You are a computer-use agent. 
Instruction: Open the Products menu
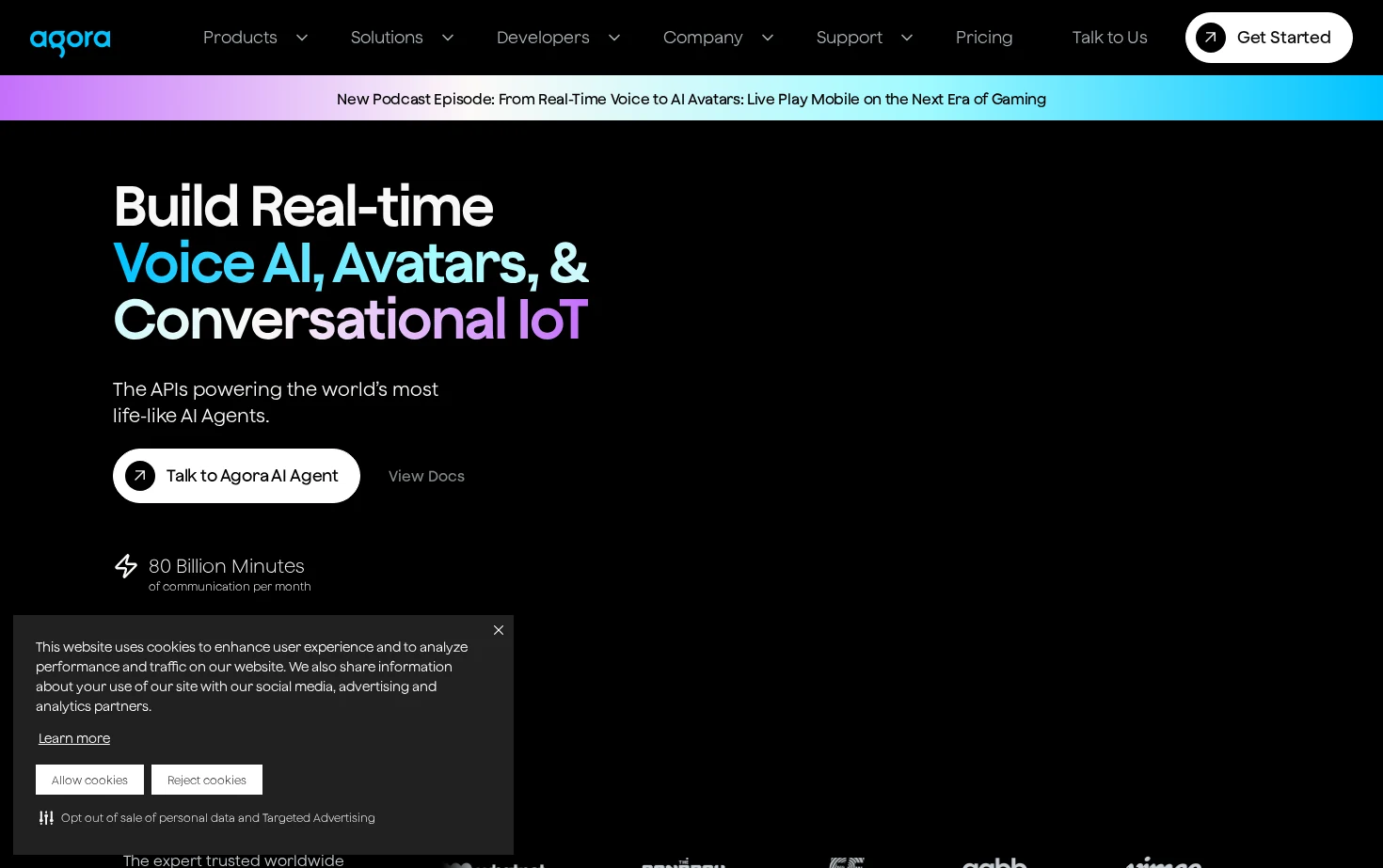click(x=240, y=38)
